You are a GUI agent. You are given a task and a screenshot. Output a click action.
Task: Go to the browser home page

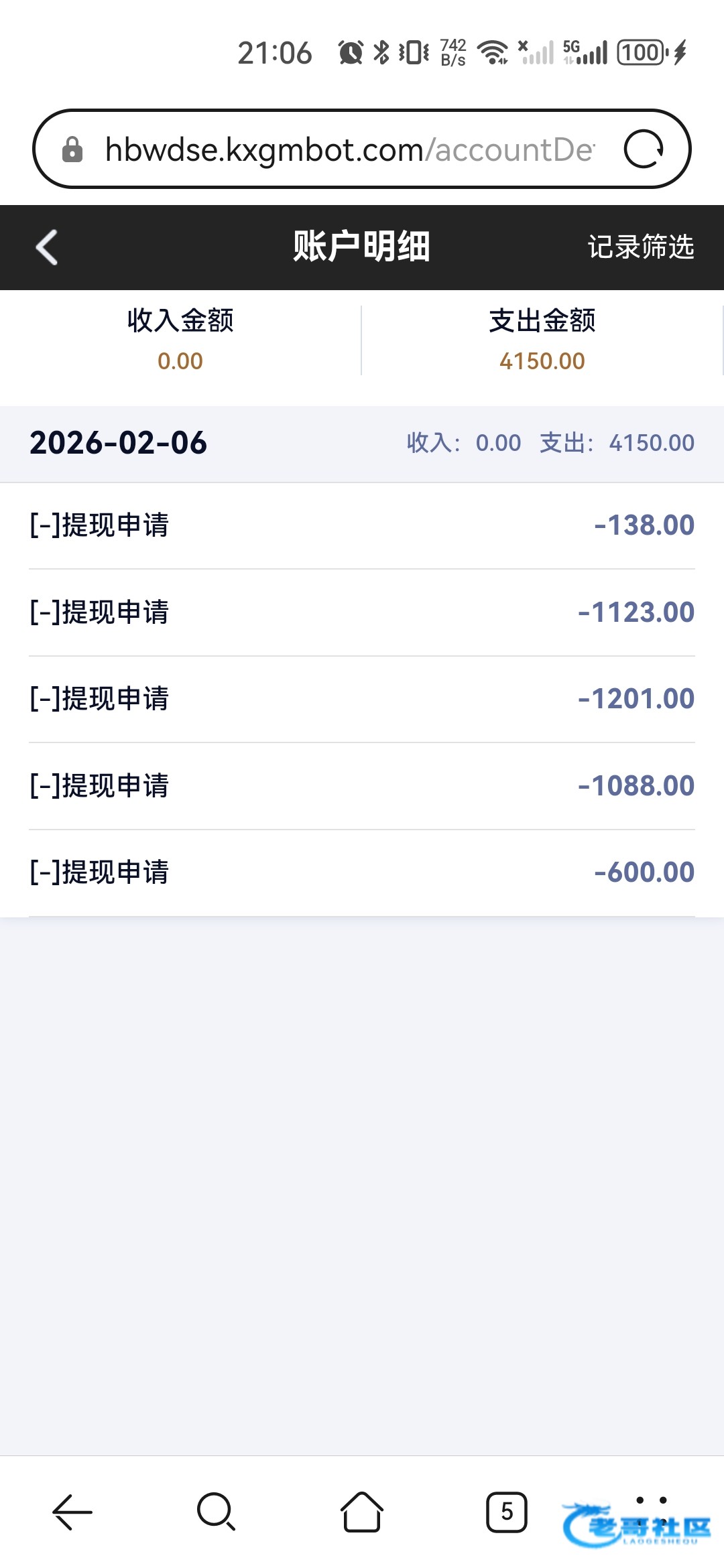[362, 1512]
